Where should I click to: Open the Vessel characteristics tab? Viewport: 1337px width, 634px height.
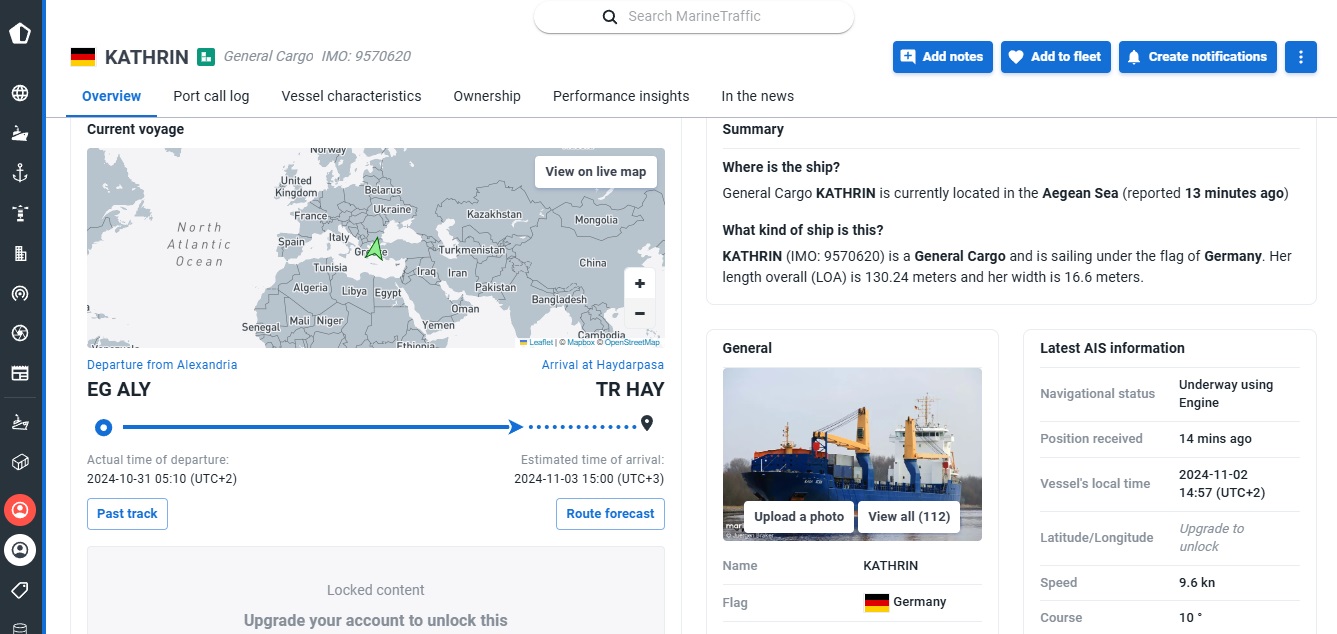351,96
